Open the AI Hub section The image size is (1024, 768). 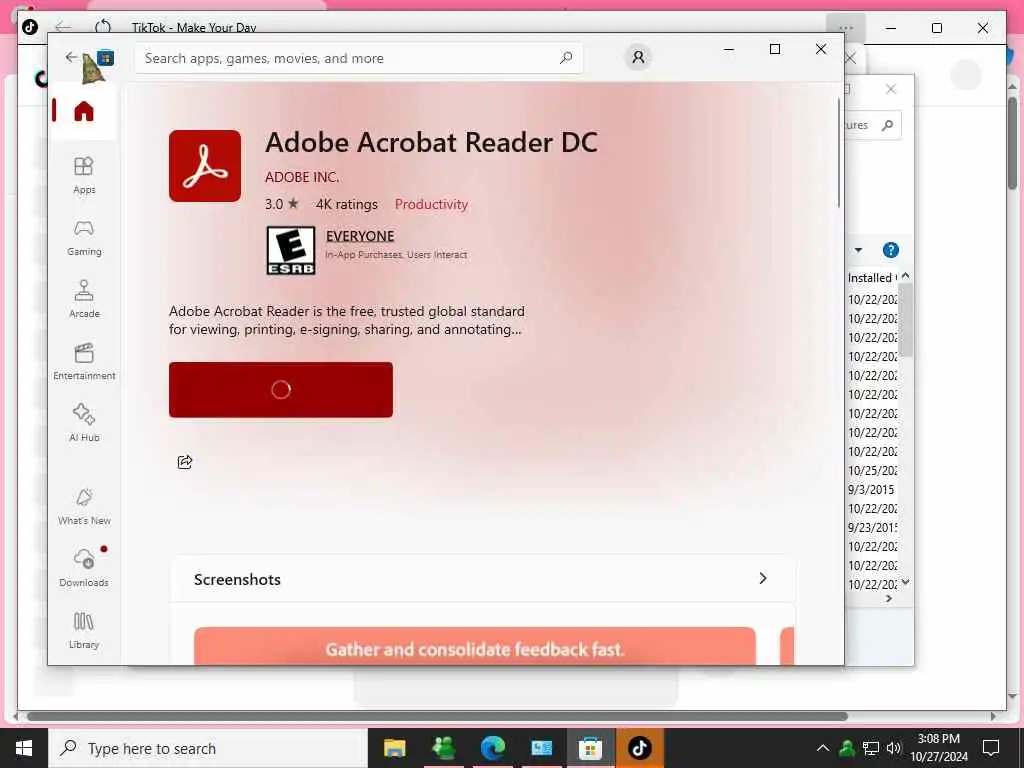pyautogui.click(x=84, y=423)
